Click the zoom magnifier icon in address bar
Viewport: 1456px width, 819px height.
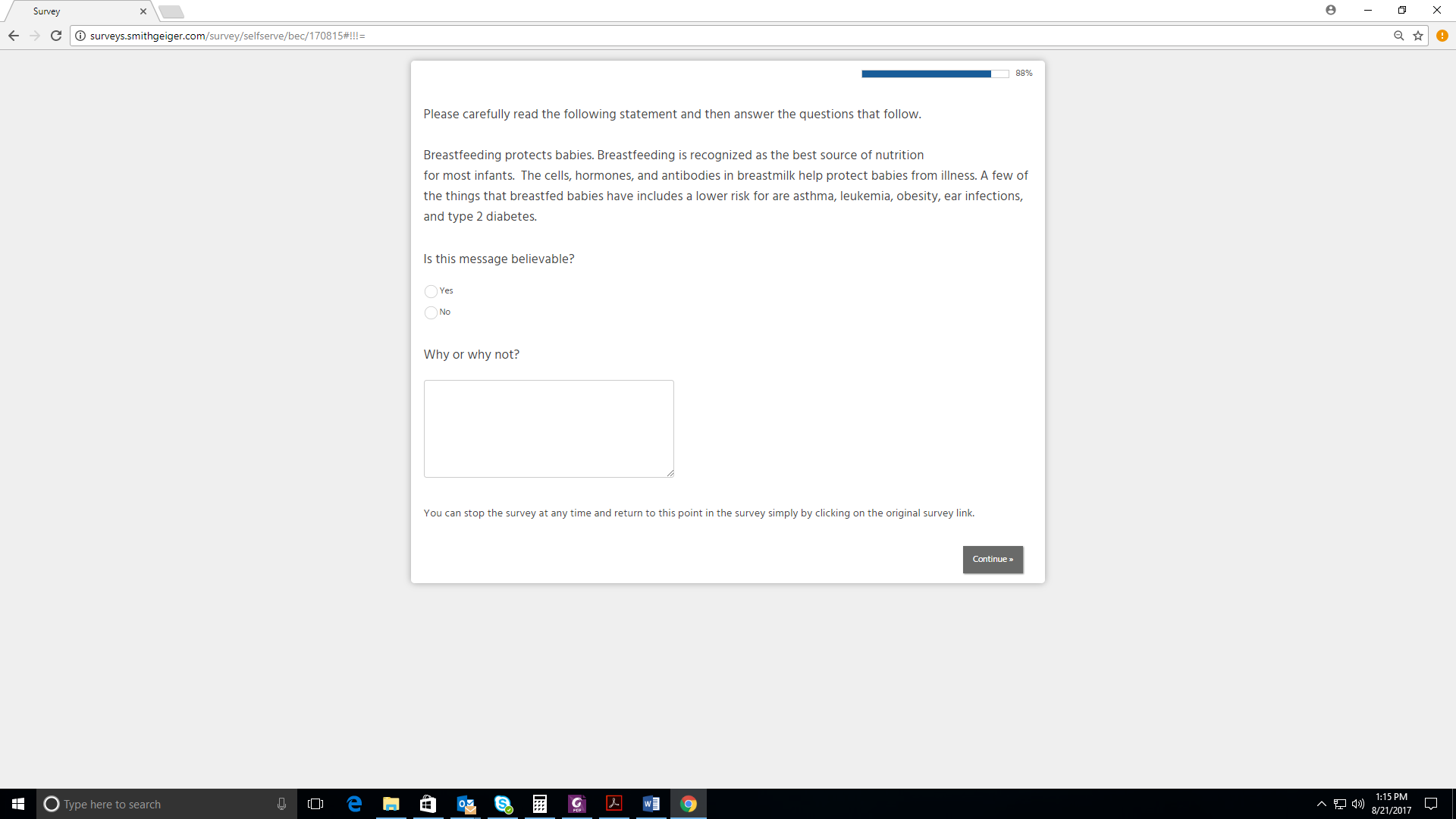[x=1399, y=36]
